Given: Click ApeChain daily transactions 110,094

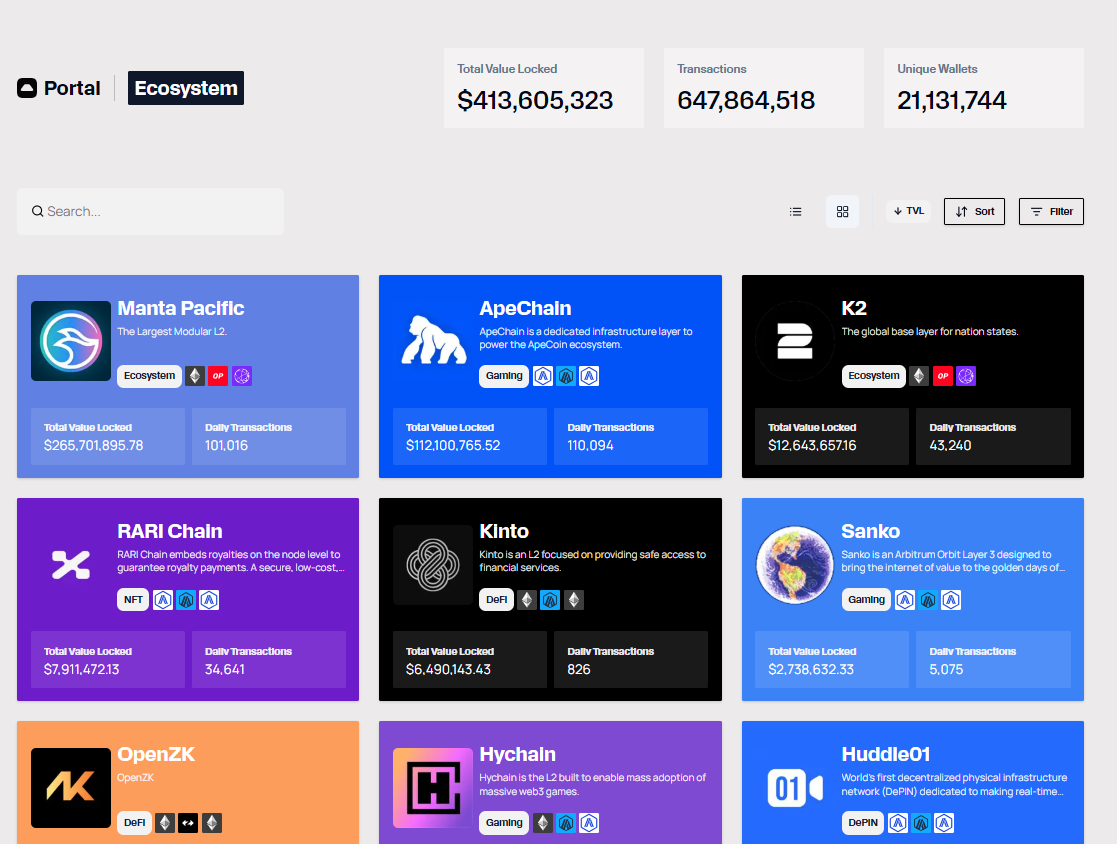Looking at the screenshot, I should tap(591, 446).
